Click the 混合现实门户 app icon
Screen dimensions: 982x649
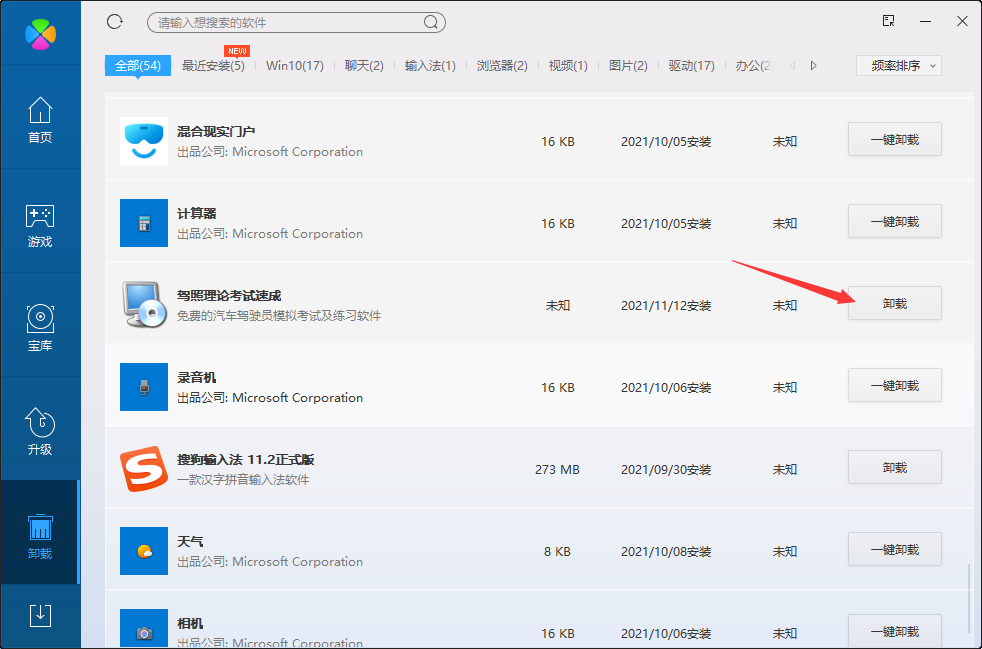(x=144, y=141)
